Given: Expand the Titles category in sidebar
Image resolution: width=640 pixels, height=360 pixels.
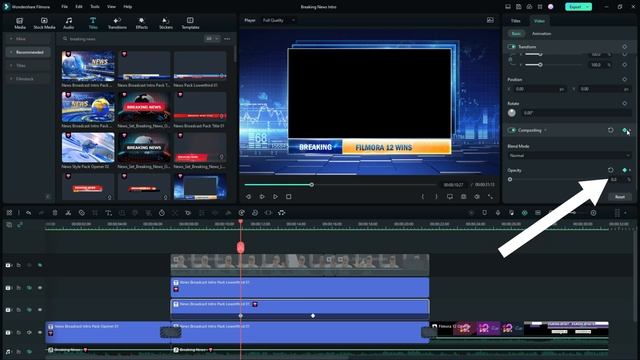Looking at the screenshot, I should pos(28,65).
